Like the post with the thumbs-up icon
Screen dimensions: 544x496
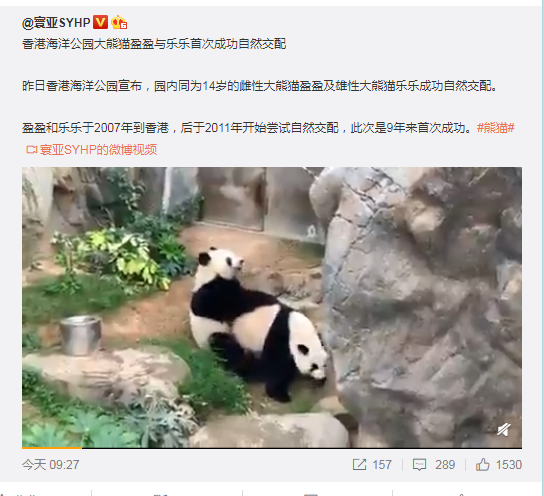tap(482, 464)
